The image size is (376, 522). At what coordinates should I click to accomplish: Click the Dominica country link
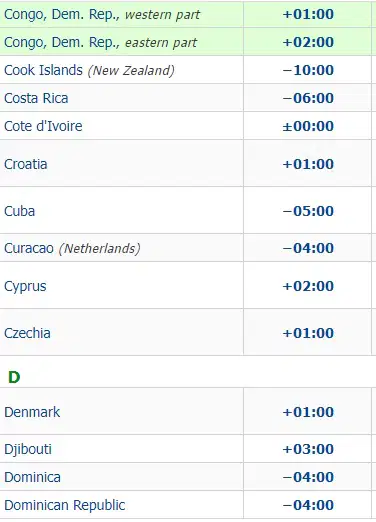(32, 477)
